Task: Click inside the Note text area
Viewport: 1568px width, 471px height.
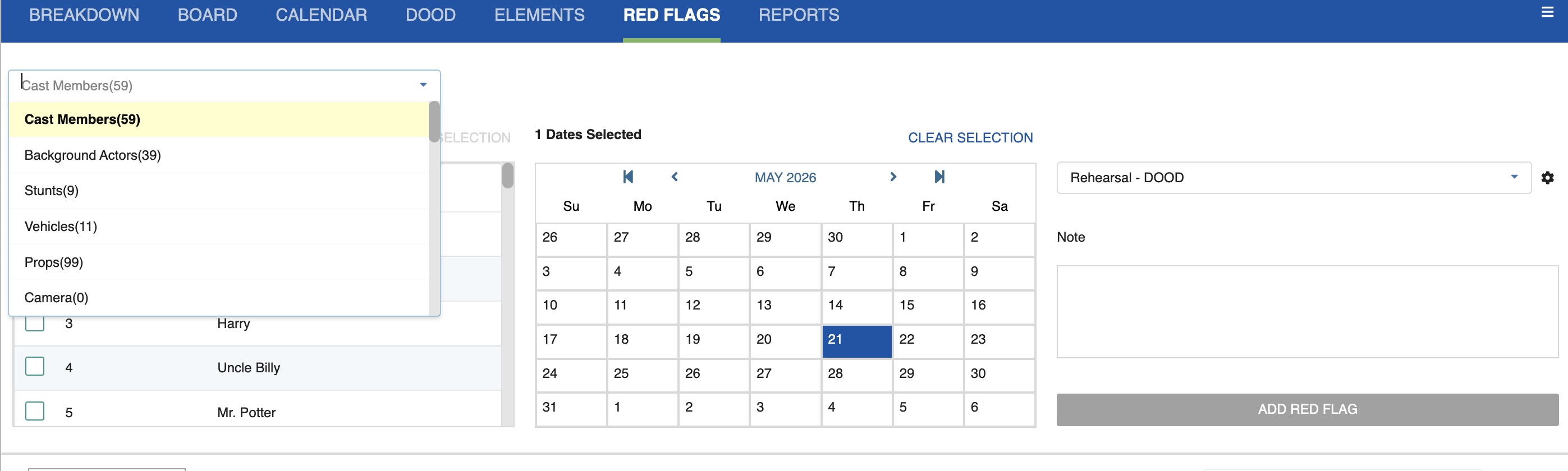Action: 1306,312
